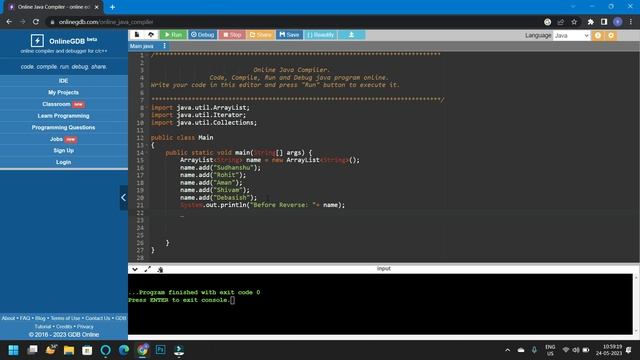Click the clear console icon

click(160, 269)
